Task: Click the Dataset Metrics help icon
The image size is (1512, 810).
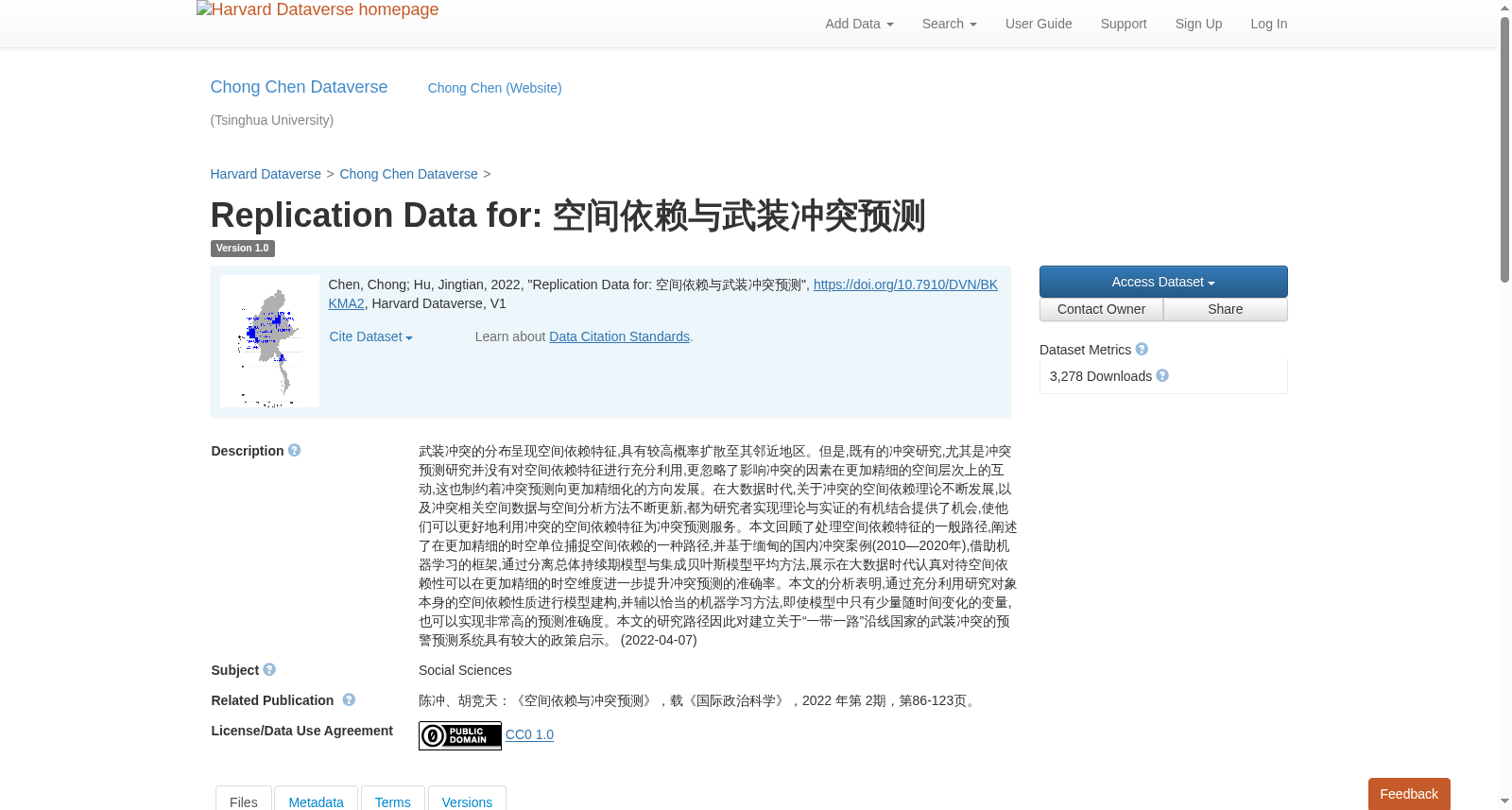Action: point(1142,350)
